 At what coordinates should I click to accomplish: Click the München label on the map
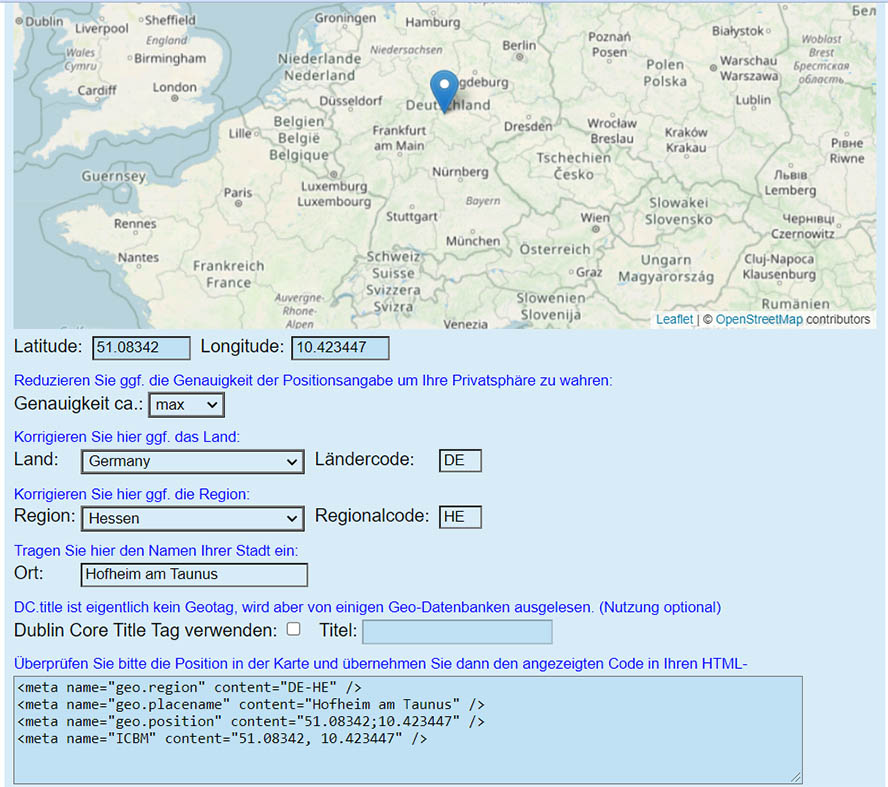pos(473,241)
